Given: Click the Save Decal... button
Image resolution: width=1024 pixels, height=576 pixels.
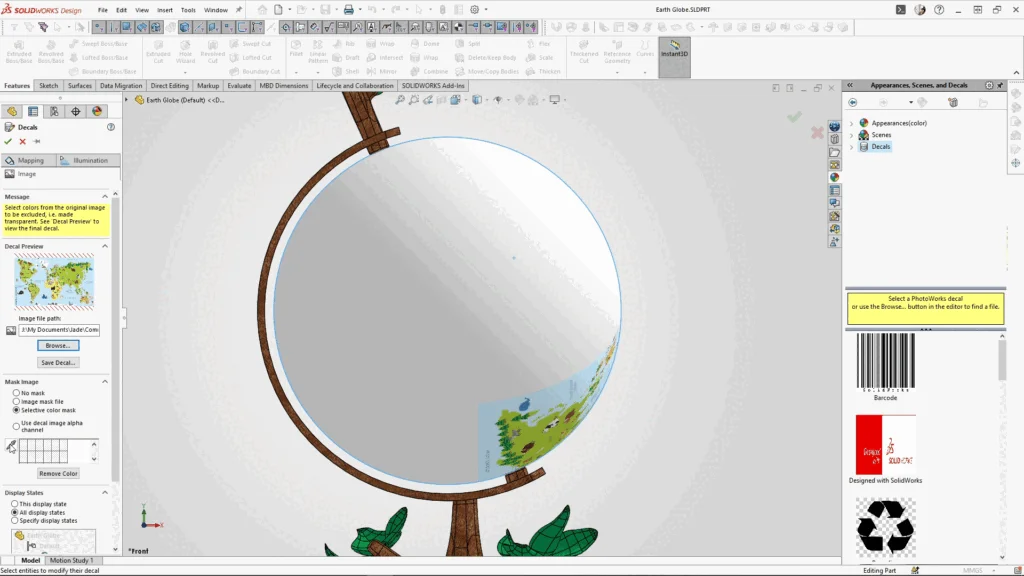Looking at the screenshot, I should 57,362.
